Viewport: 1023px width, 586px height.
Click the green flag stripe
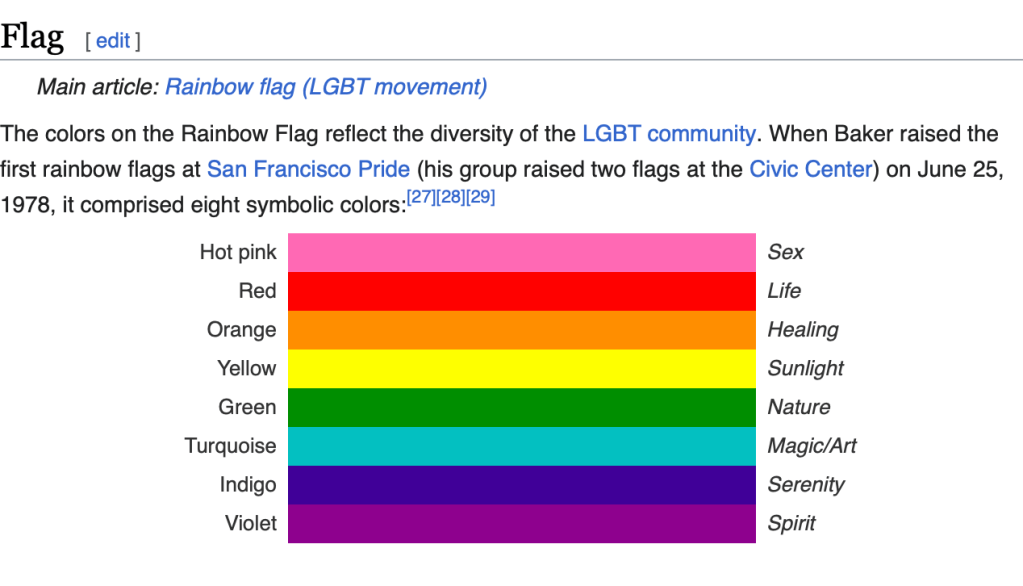tap(521, 407)
